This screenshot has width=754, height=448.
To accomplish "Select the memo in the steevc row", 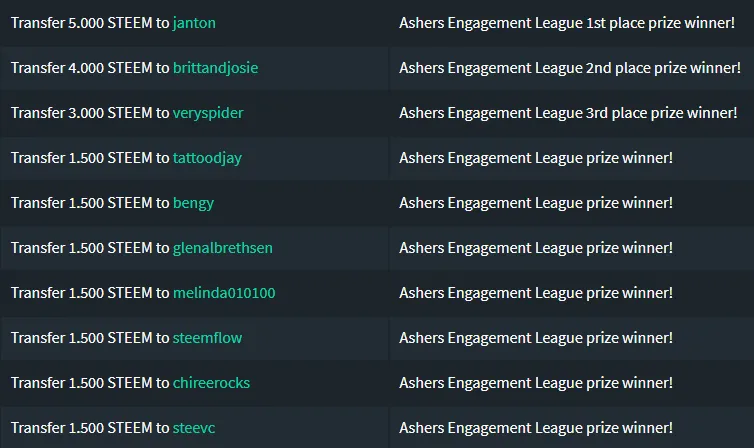I will 536,428.
